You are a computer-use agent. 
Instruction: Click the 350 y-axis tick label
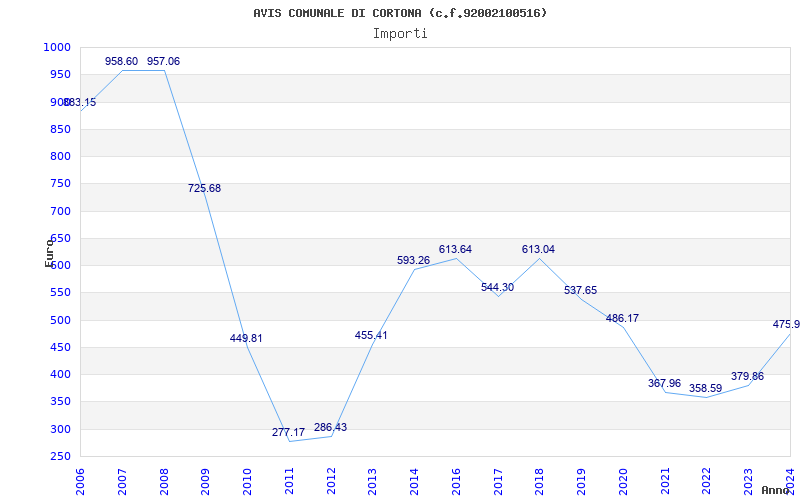(x=60, y=402)
